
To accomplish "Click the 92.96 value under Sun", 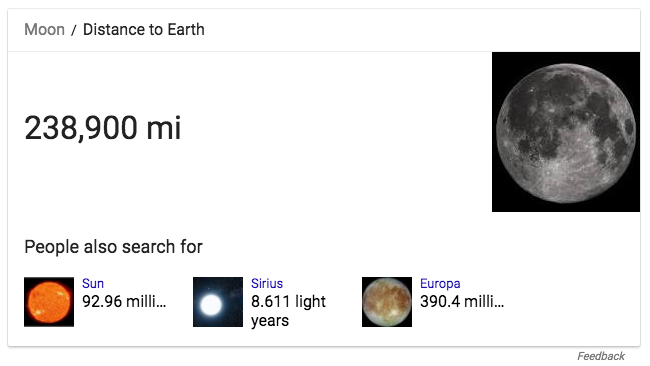I will 102,302.
